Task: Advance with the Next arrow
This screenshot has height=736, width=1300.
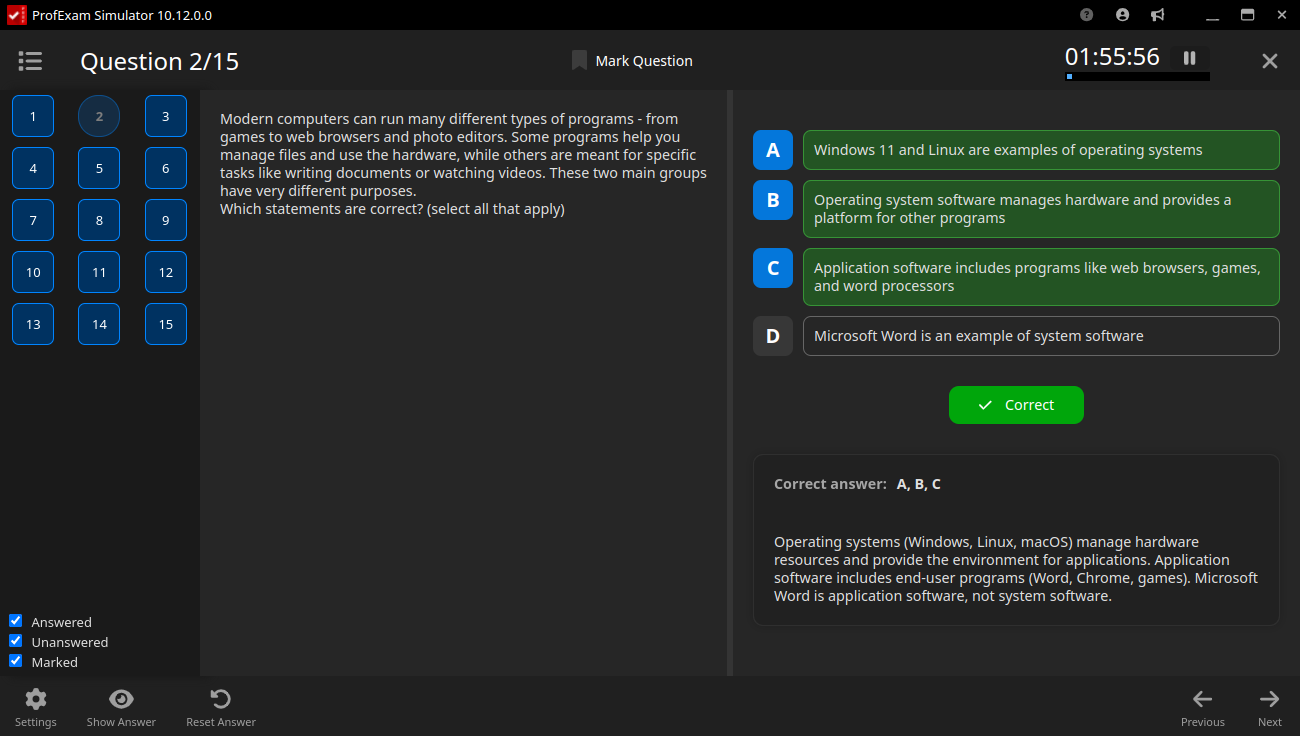Action: click(x=1269, y=699)
